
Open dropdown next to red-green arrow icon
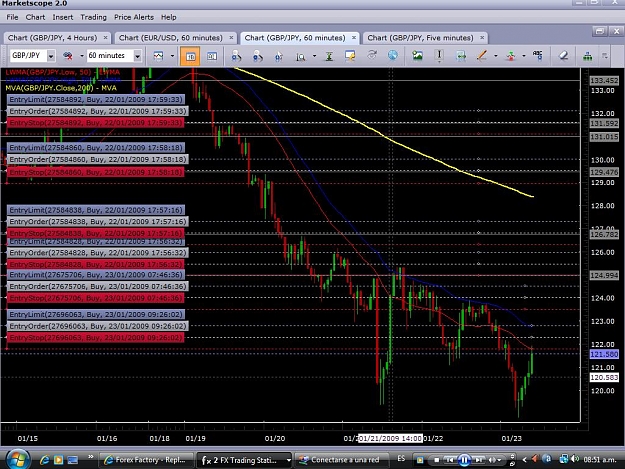click(524, 56)
